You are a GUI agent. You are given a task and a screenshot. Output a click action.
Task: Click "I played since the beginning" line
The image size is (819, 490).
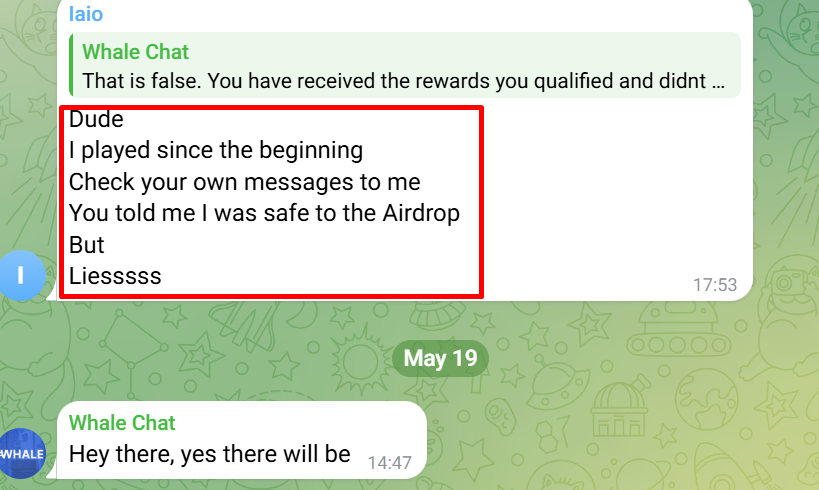click(216, 150)
